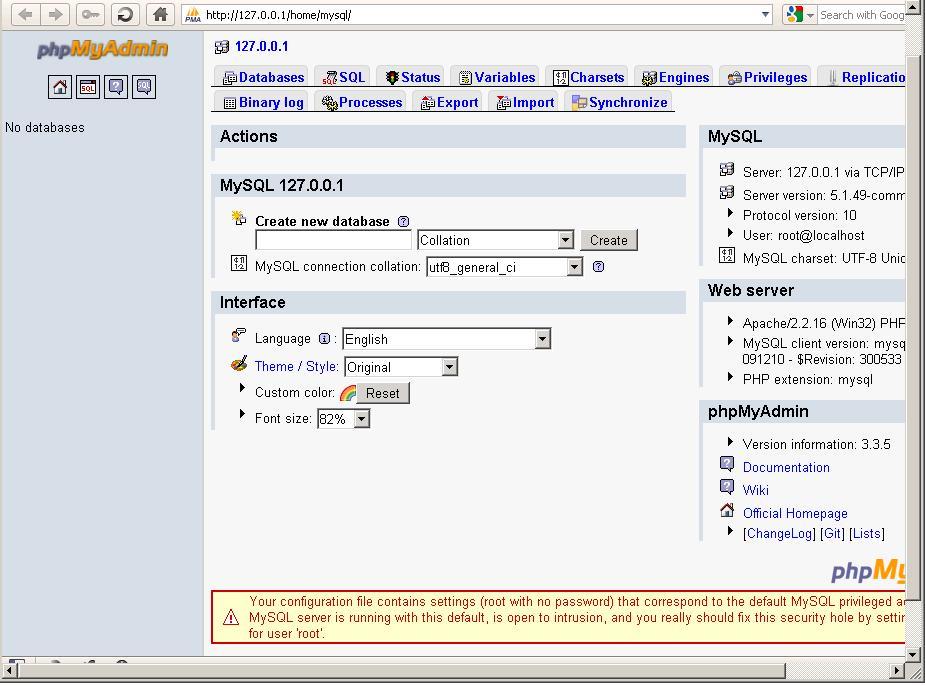The width and height of the screenshot is (925, 686).
Task: Click the rainbow custom color swatch
Action: [x=347, y=392]
